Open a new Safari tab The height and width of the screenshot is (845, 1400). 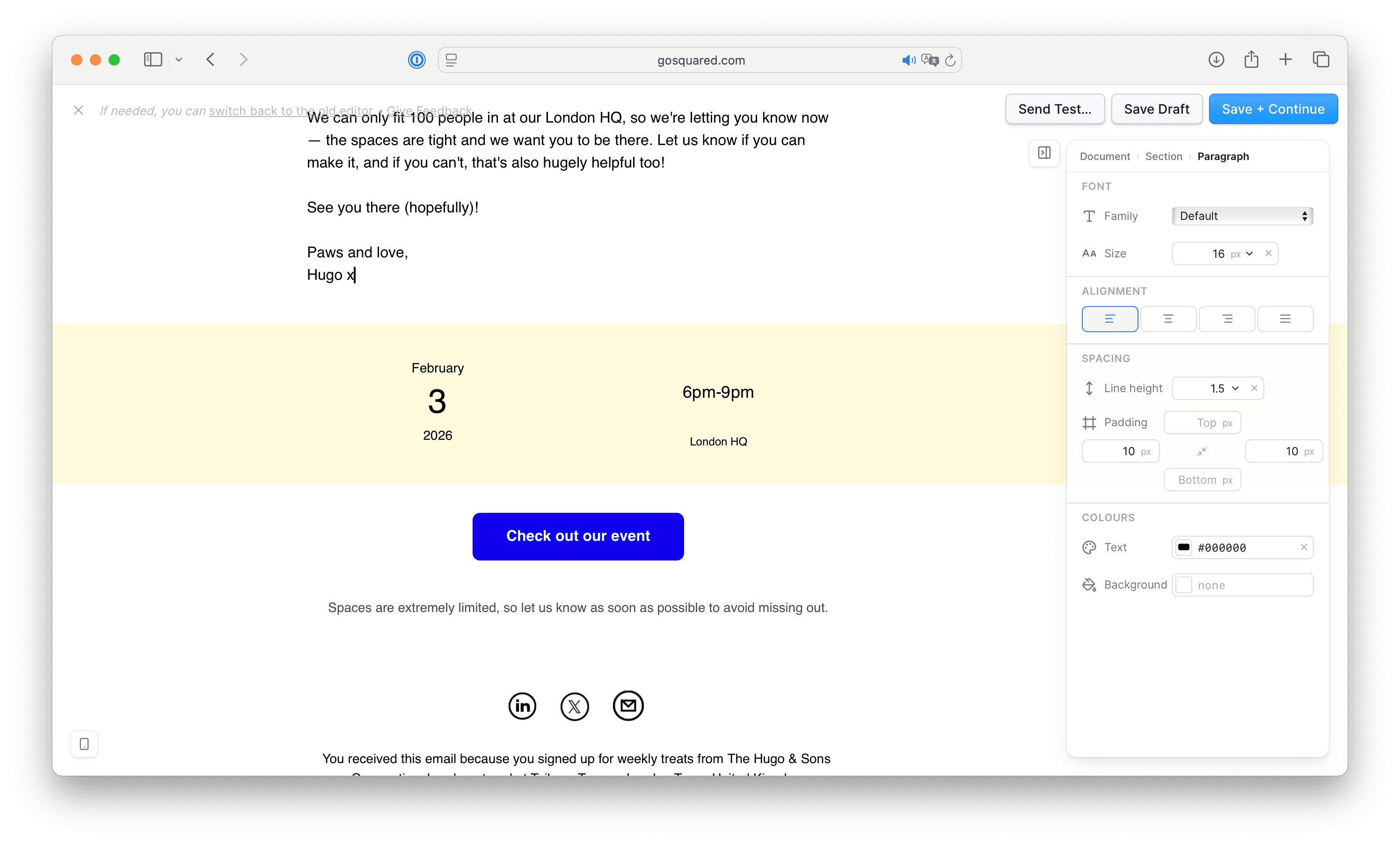[x=1285, y=60]
